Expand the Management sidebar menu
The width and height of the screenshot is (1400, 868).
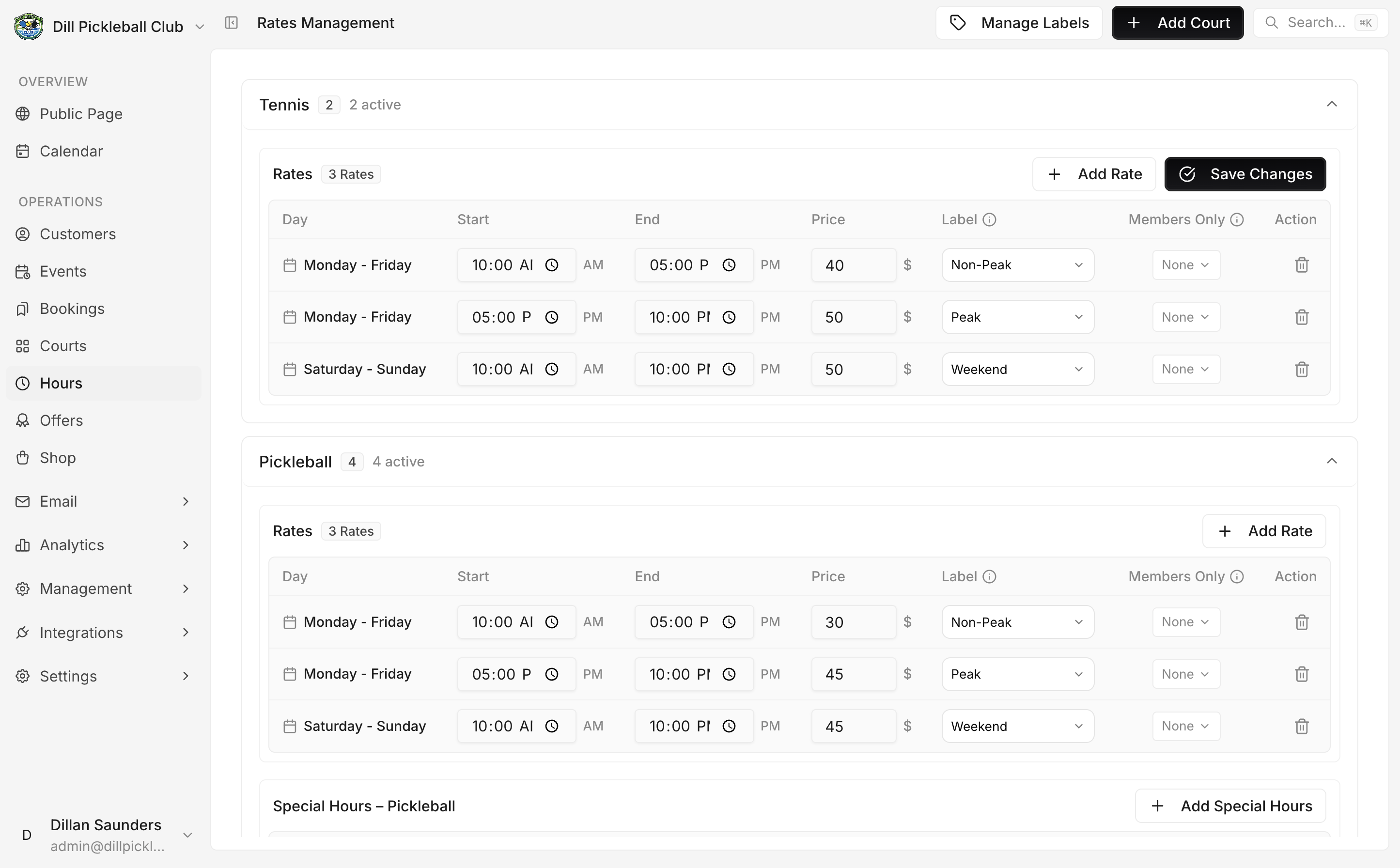(103, 589)
